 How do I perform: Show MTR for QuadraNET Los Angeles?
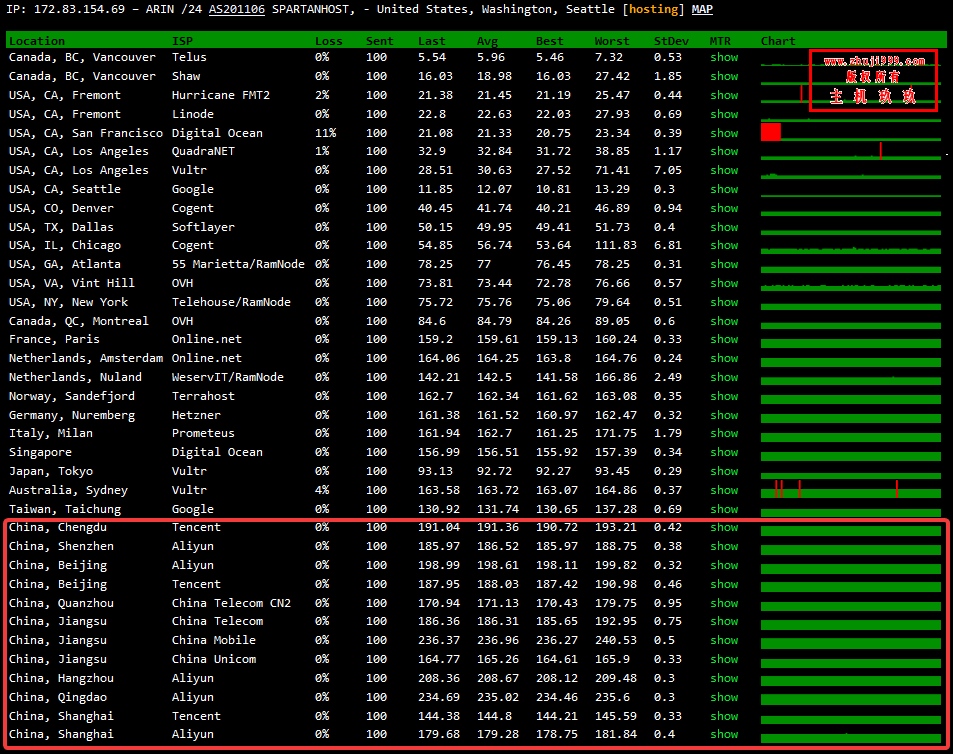[x=724, y=152]
